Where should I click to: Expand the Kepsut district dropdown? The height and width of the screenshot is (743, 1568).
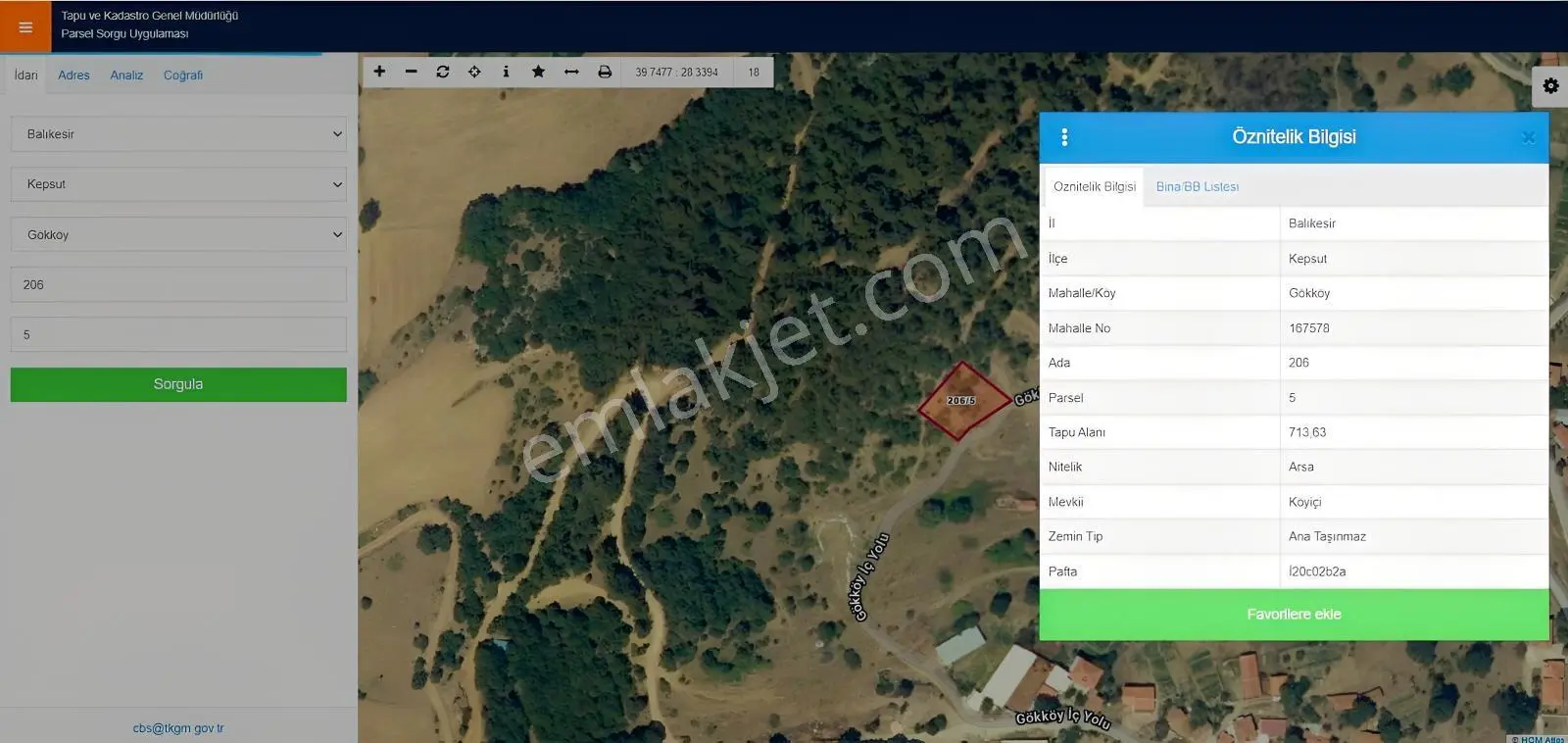(x=178, y=184)
